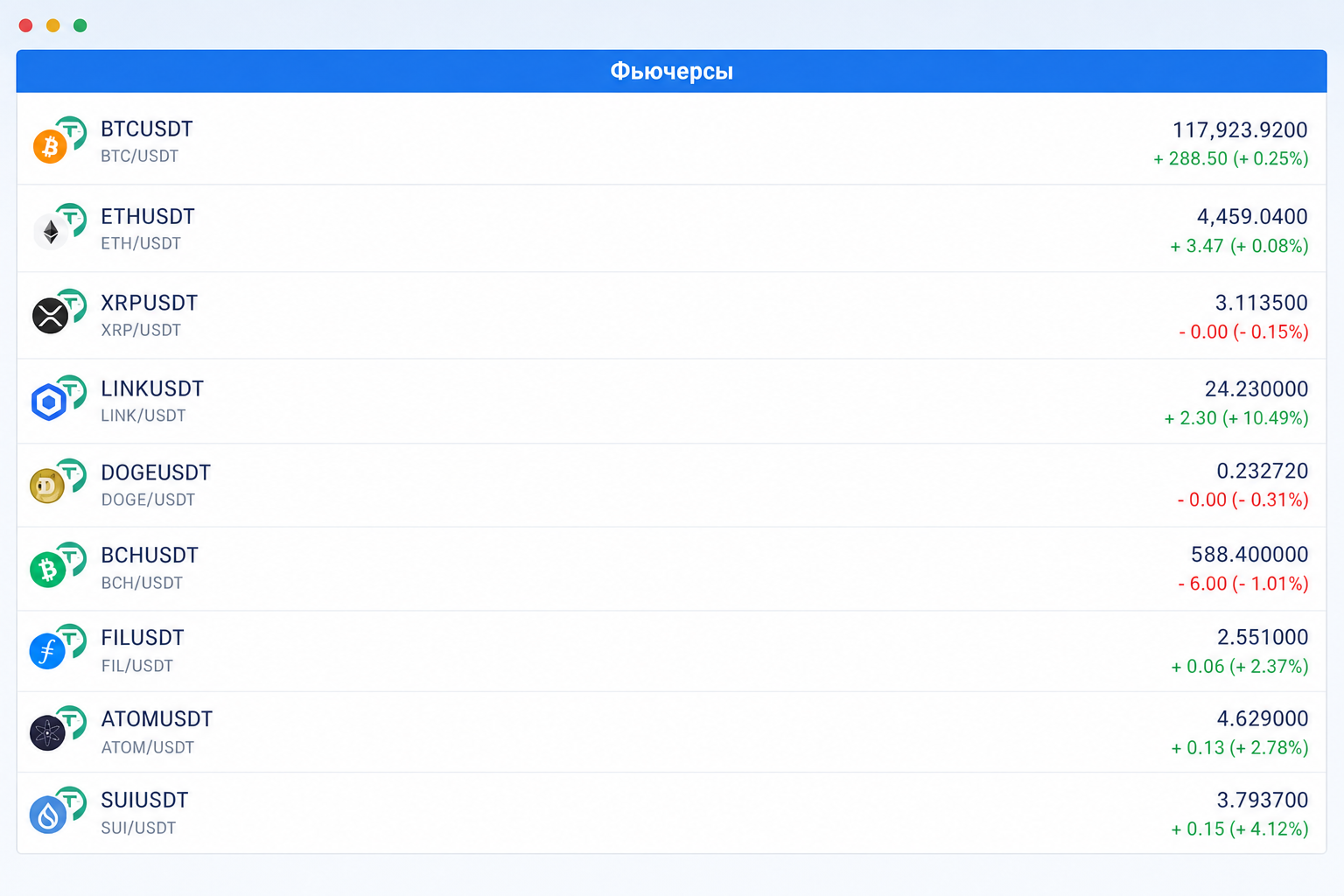Click the Bitcoin Cash green icon
The height and width of the screenshot is (896, 1344).
[47, 570]
